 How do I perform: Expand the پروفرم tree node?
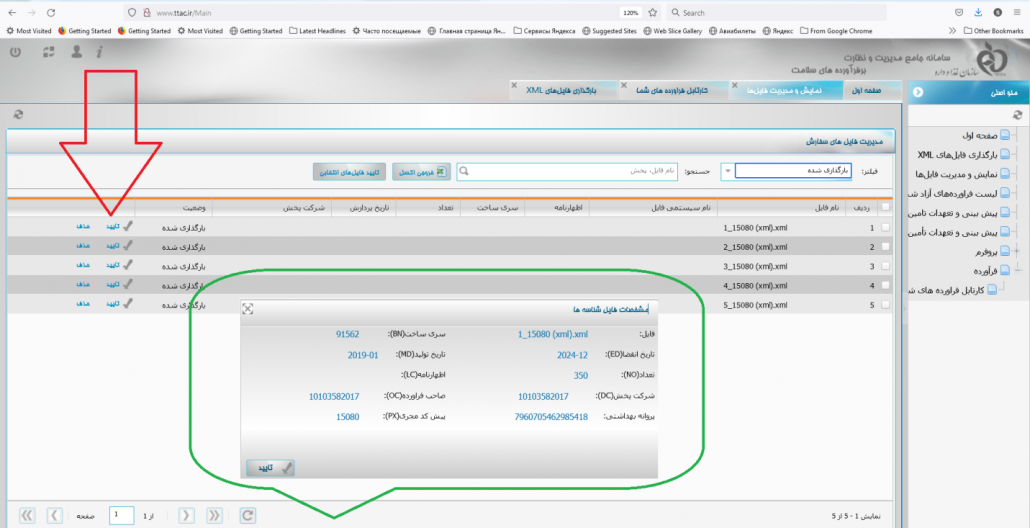click(1017, 252)
